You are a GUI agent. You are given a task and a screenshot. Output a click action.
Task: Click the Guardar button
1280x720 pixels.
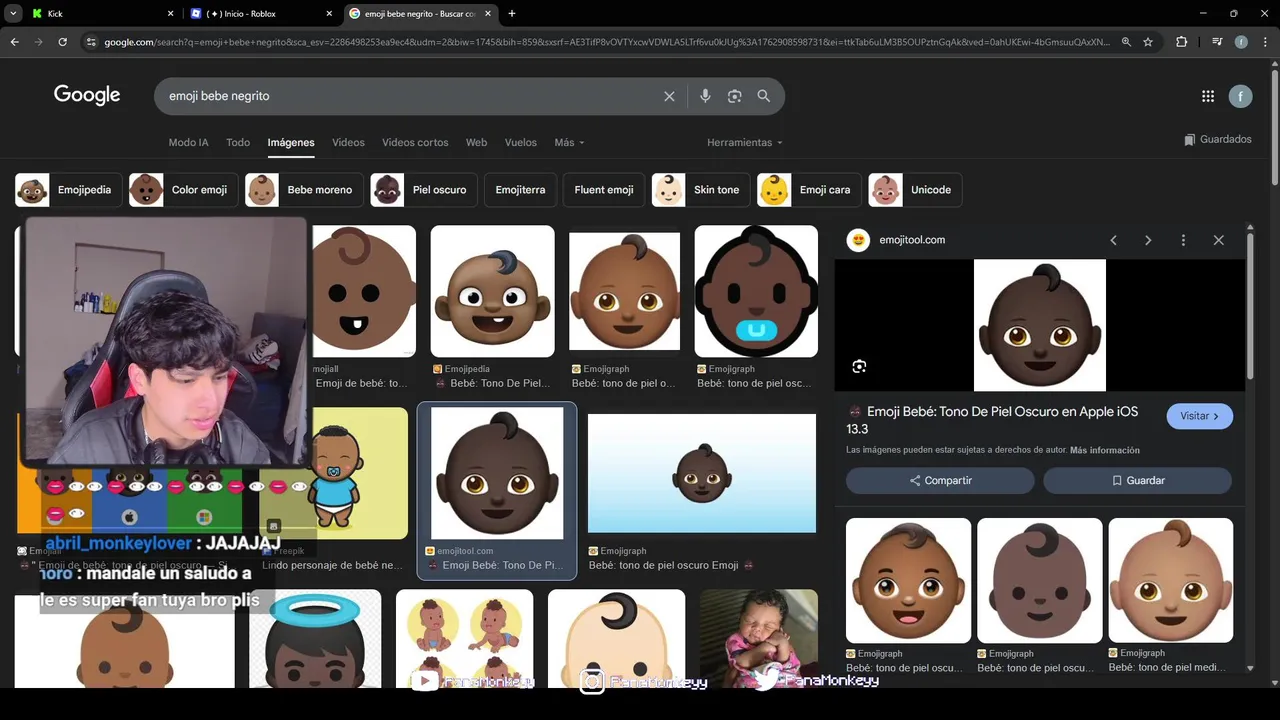[x=1137, y=481]
